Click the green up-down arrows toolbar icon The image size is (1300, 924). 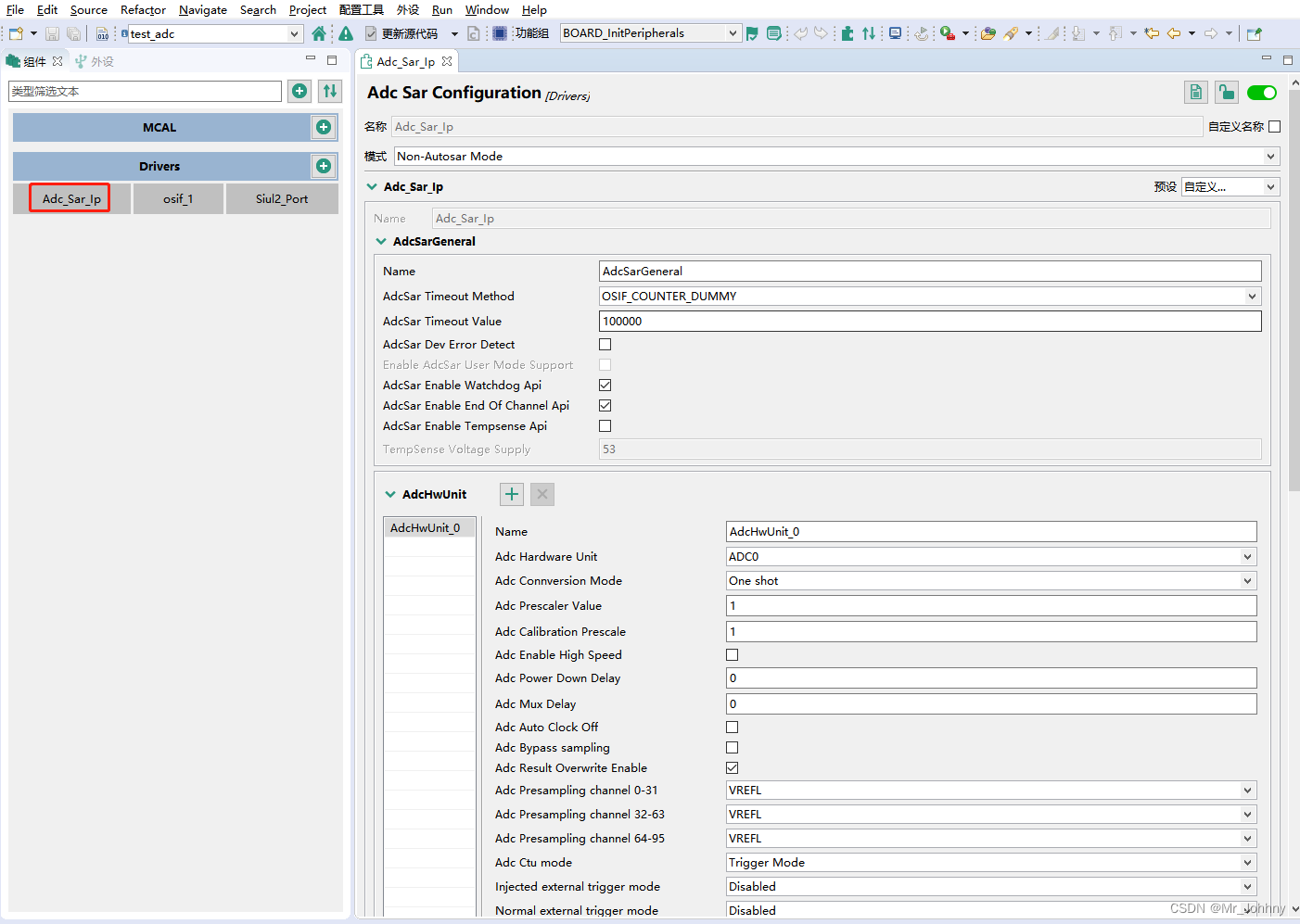point(869,33)
